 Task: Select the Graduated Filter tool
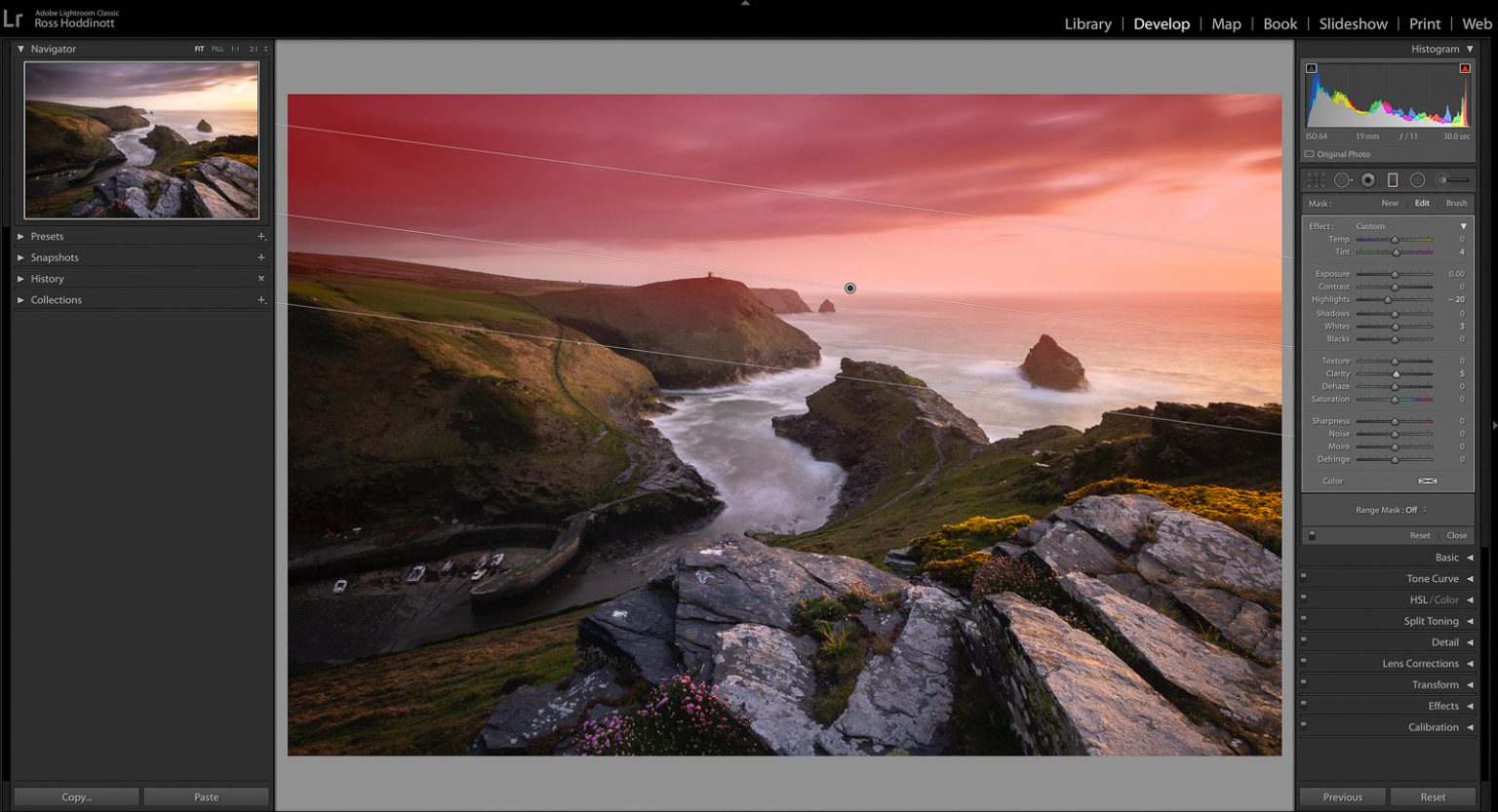(x=1392, y=180)
